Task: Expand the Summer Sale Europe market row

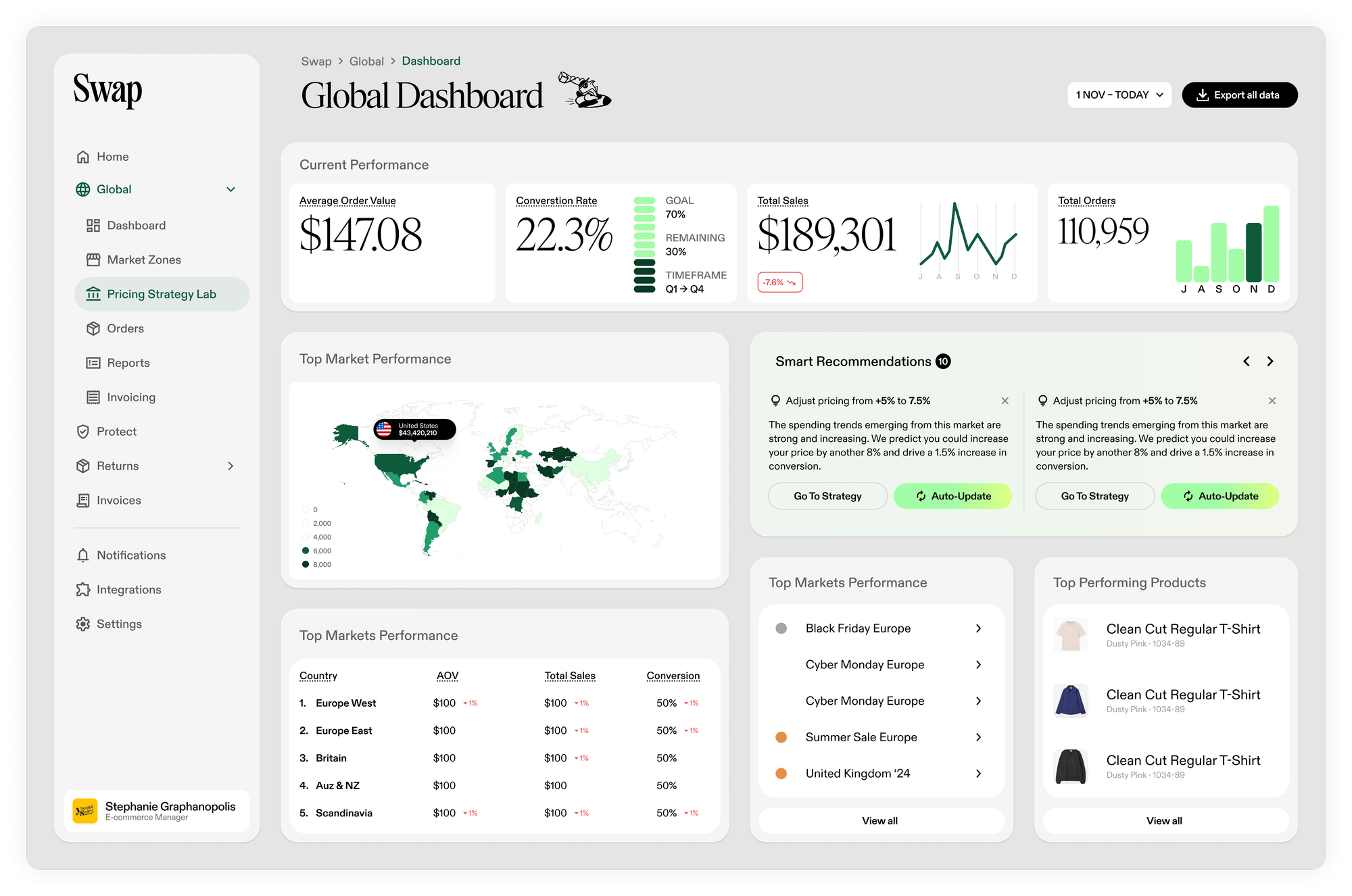Action: coord(978,737)
